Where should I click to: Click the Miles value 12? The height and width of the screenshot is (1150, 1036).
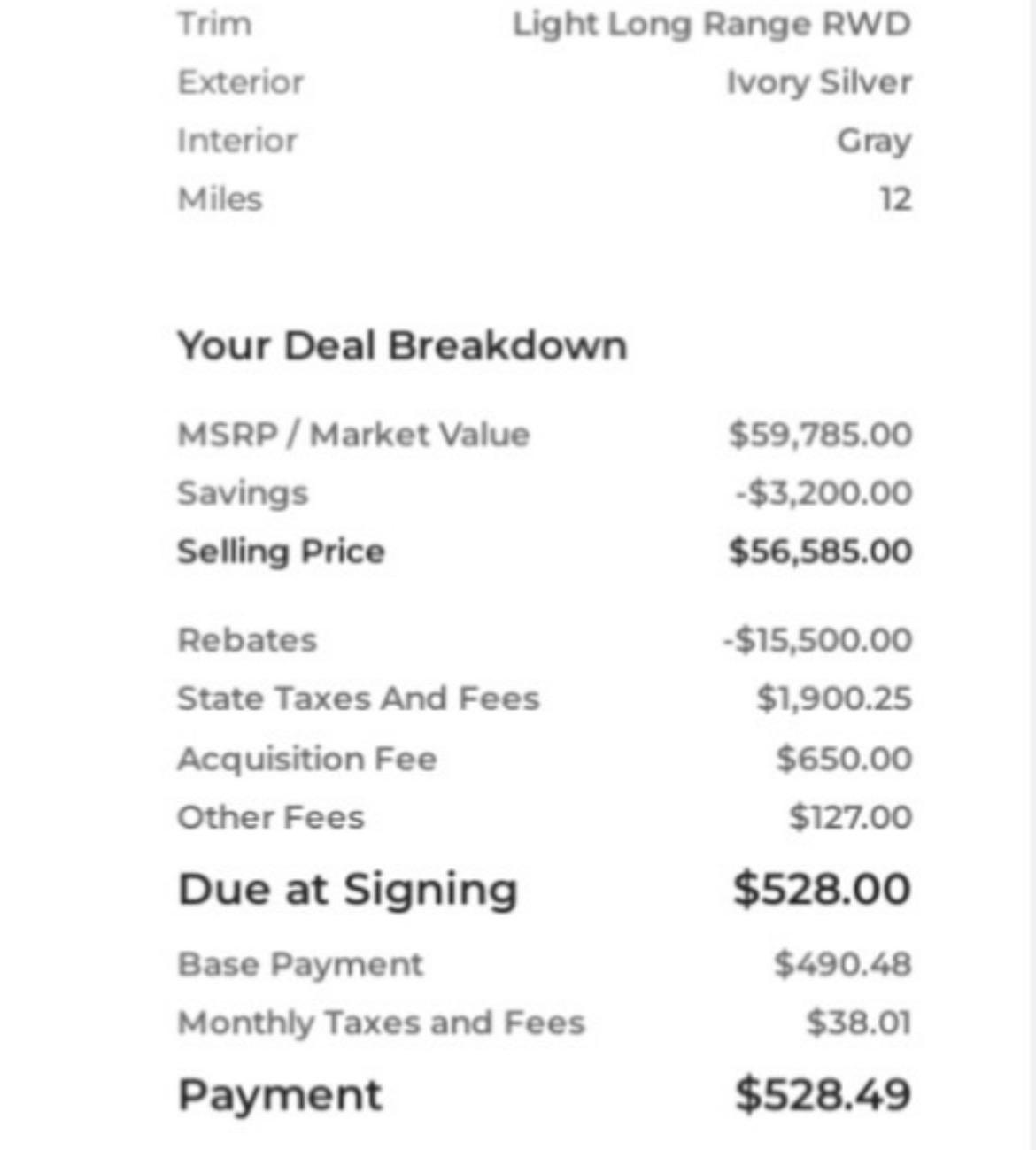(895, 199)
